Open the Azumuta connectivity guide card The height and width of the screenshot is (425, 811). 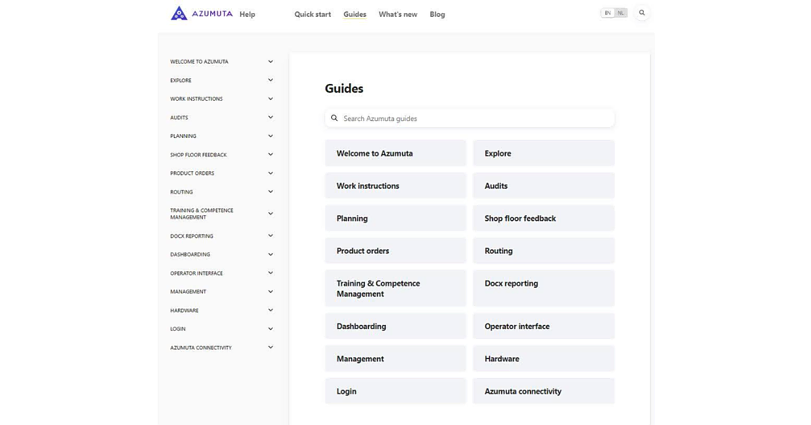[x=544, y=391]
